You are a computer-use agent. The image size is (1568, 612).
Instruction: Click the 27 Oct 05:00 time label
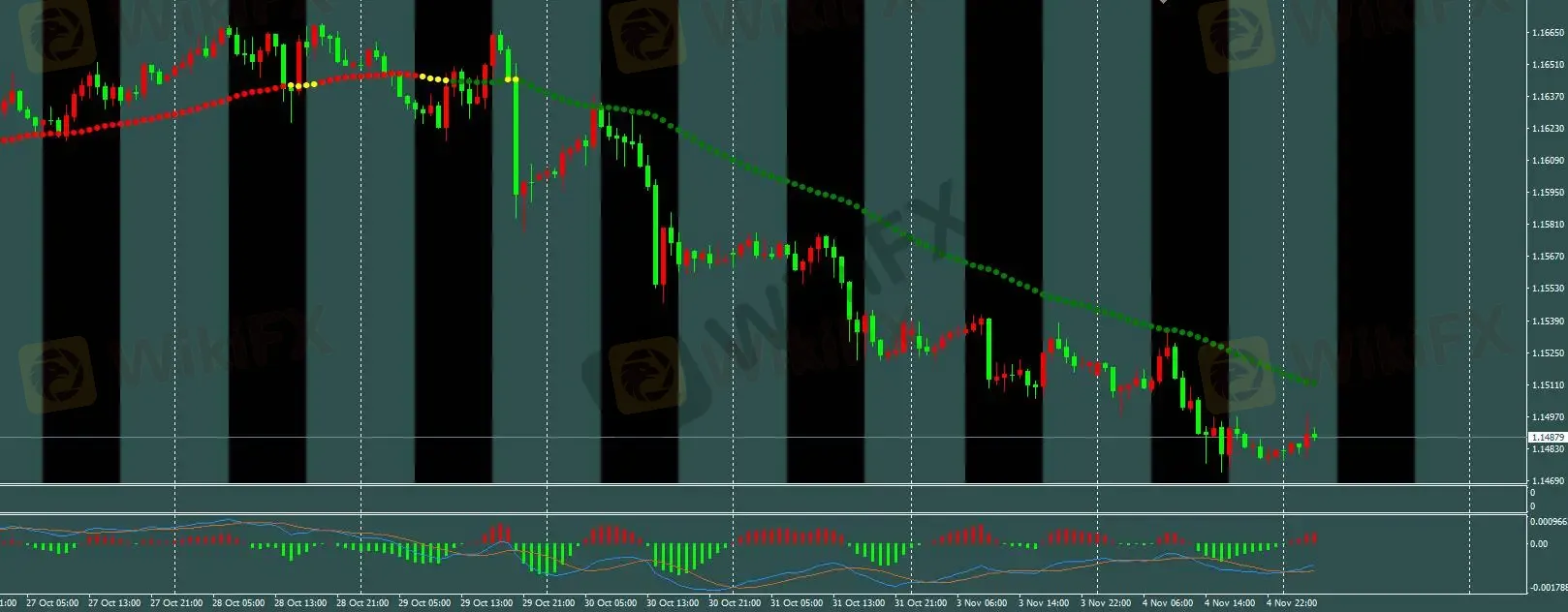tap(52, 603)
